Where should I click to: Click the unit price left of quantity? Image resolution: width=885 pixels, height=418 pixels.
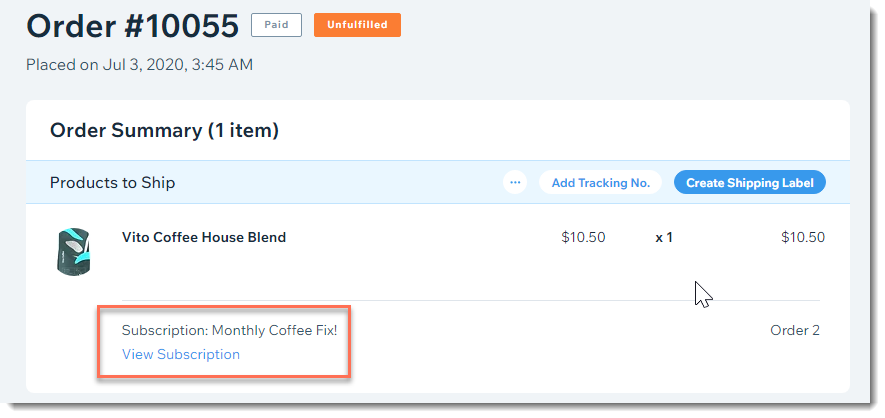[x=583, y=237]
